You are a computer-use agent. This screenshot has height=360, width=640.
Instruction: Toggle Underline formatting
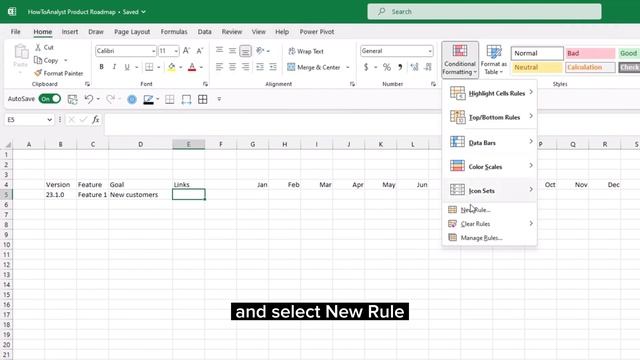(x=127, y=67)
